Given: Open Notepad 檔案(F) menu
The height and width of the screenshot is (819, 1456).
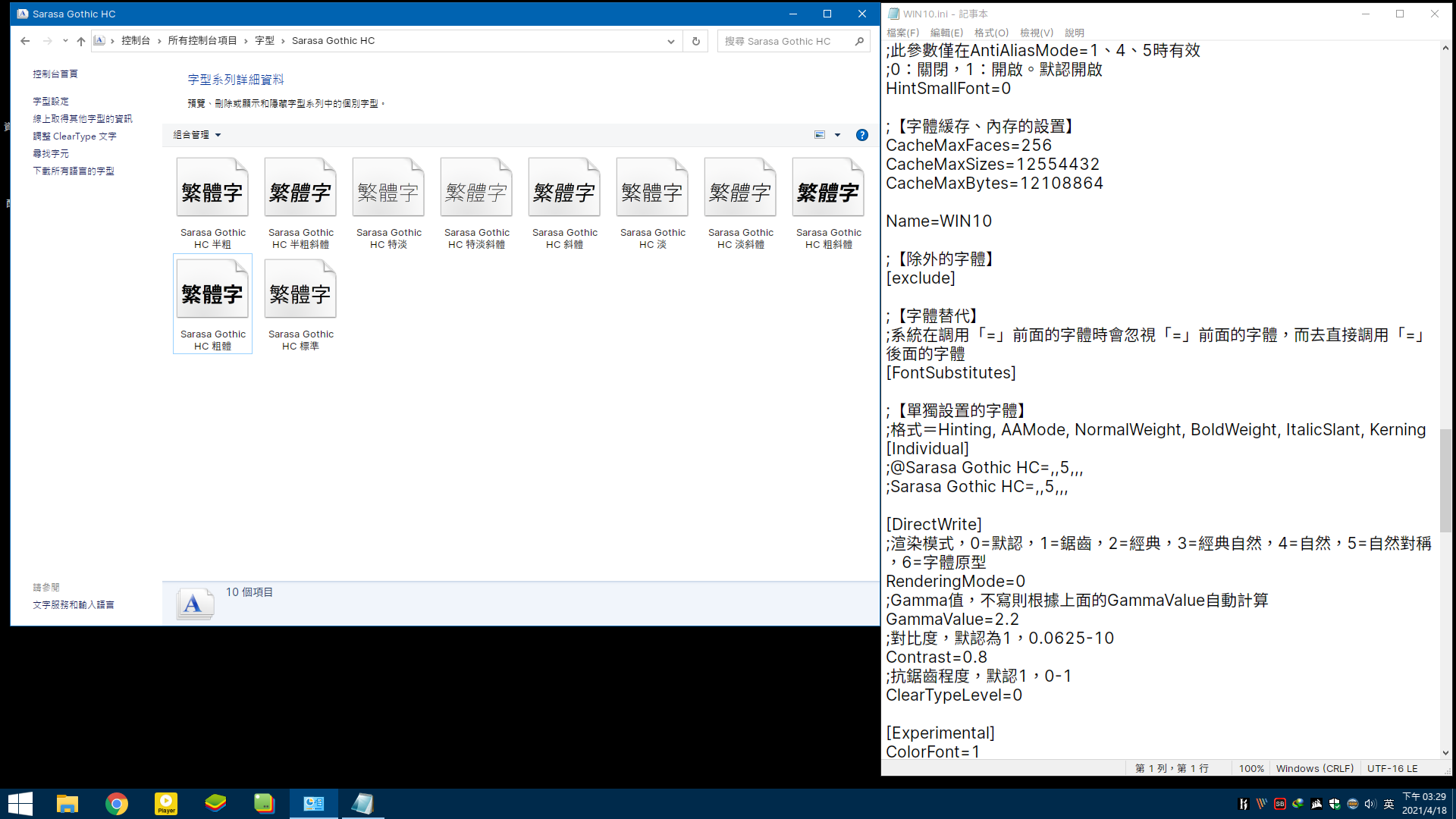Looking at the screenshot, I should [902, 33].
